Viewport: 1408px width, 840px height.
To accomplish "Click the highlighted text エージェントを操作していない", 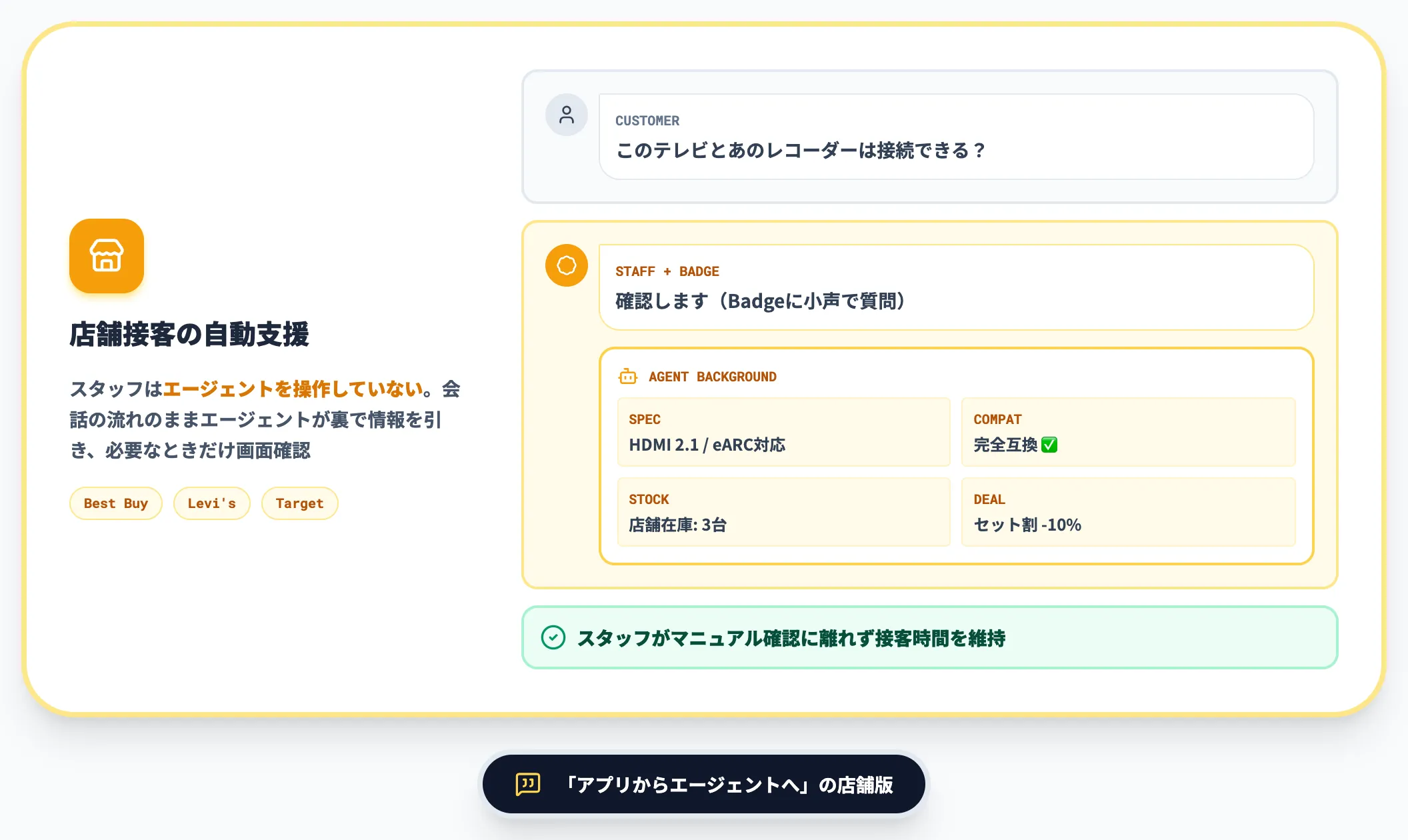I will [293, 389].
